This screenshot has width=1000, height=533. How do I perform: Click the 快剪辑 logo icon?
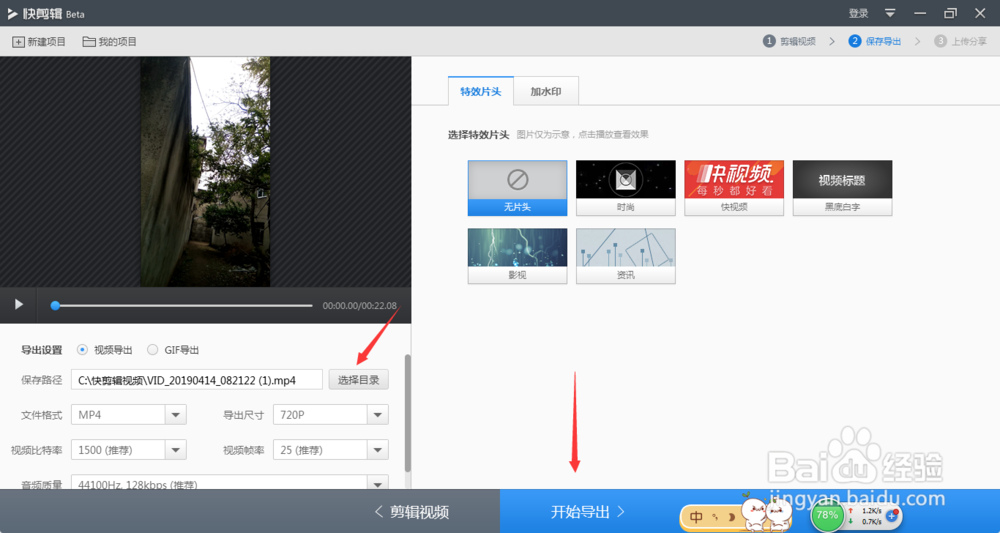tap(13, 13)
